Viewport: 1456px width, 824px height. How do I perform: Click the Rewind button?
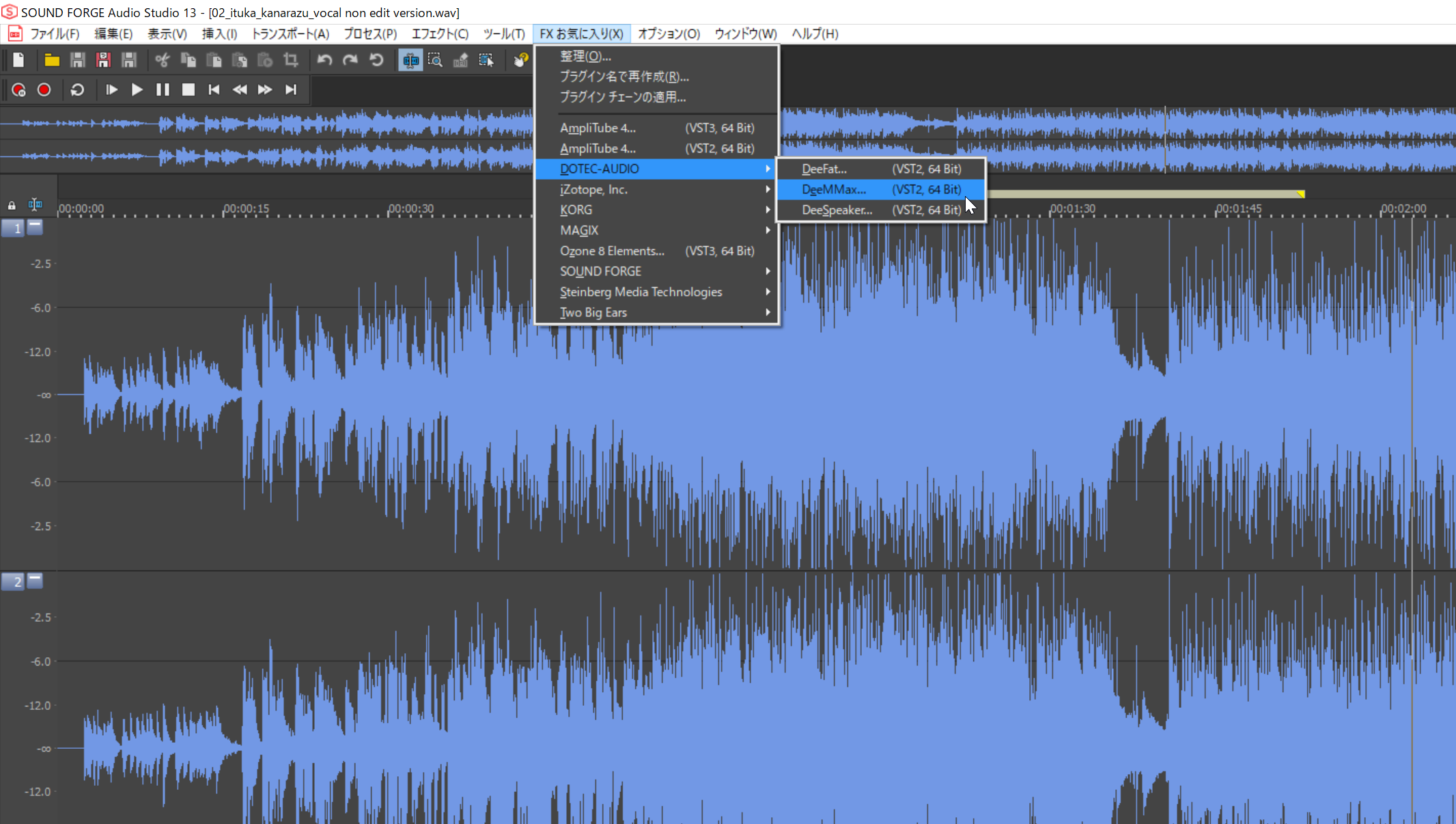240,90
